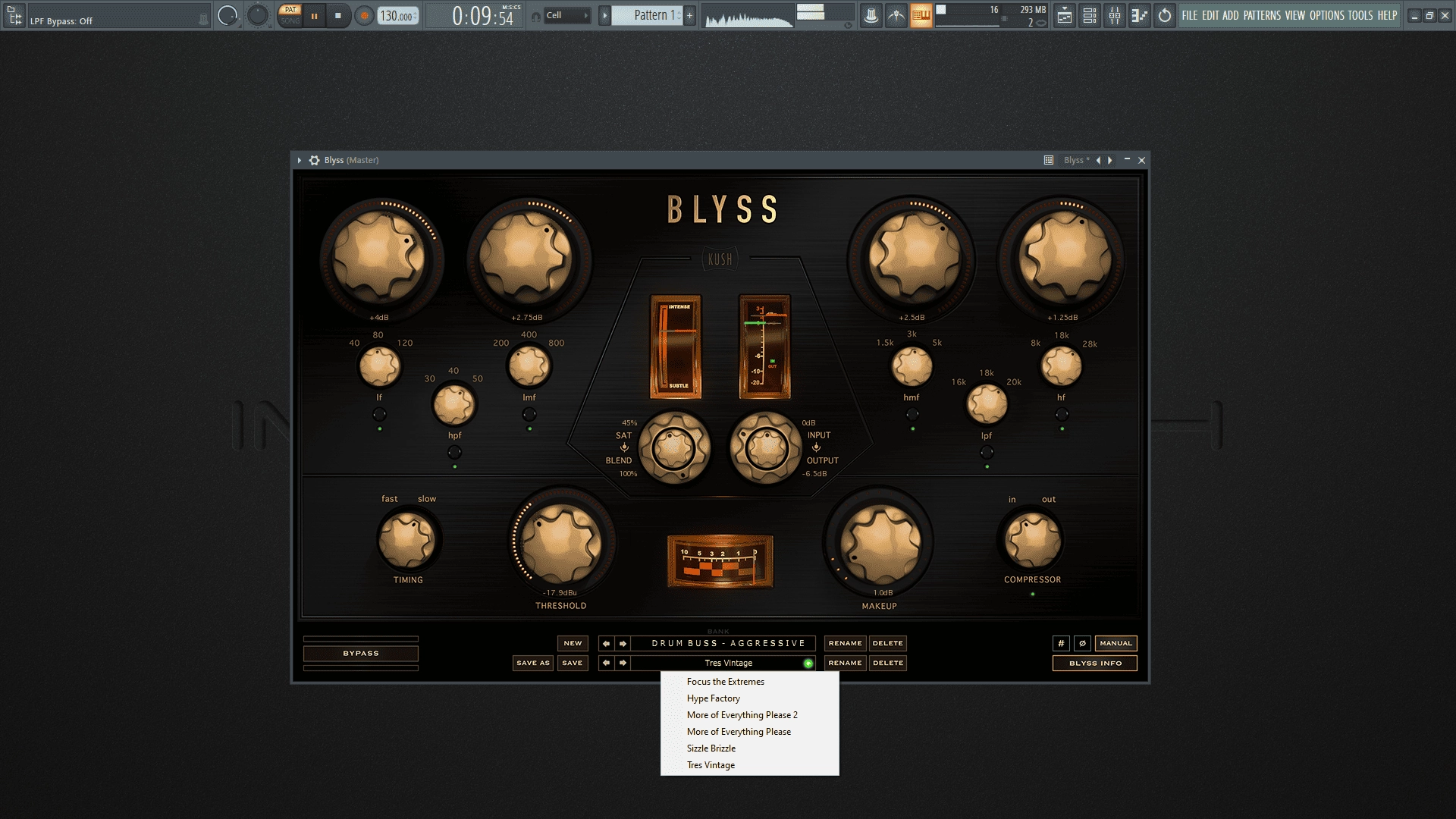This screenshot has height=819, width=1456.
Task: Click the +4dB low frequency gain knob
Action: [379, 257]
